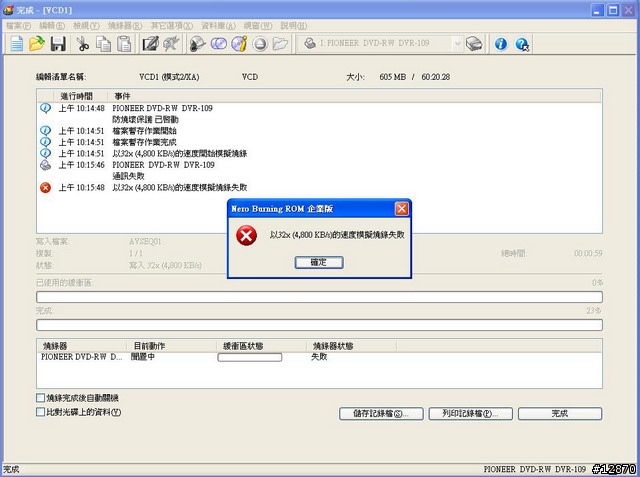Click the red X icon in the dialog

point(247,235)
